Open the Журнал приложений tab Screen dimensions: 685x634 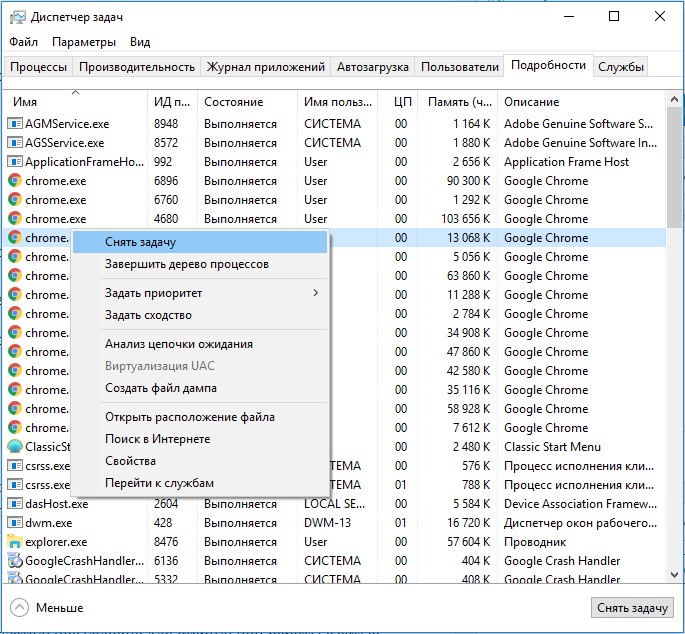(x=266, y=67)
